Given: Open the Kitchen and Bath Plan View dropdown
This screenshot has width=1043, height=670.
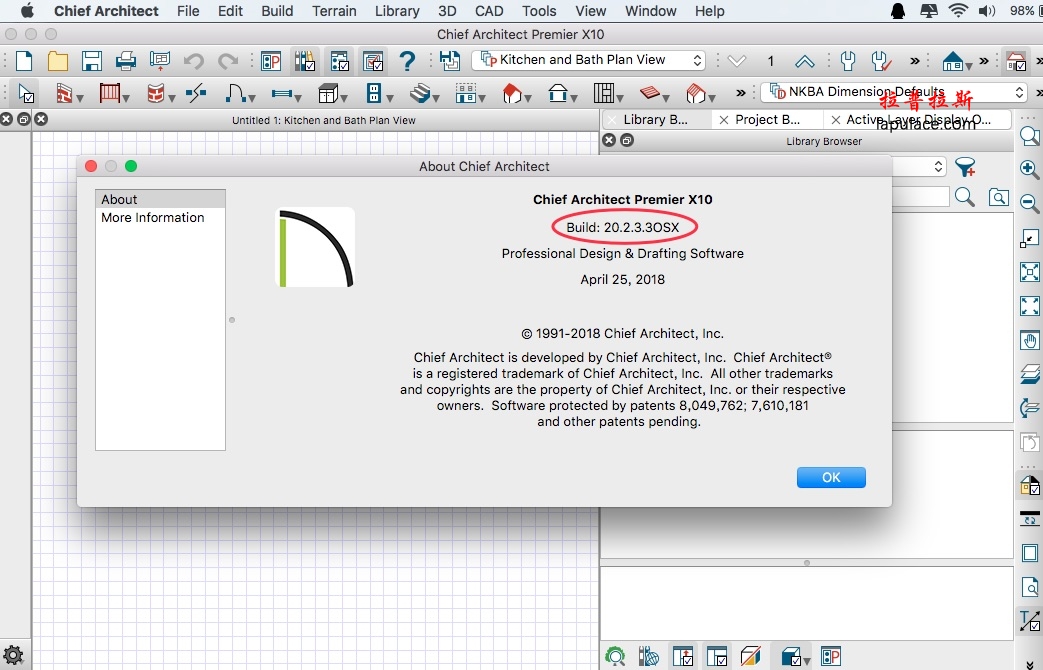Looking at the screenshot, I should [588, 60].
